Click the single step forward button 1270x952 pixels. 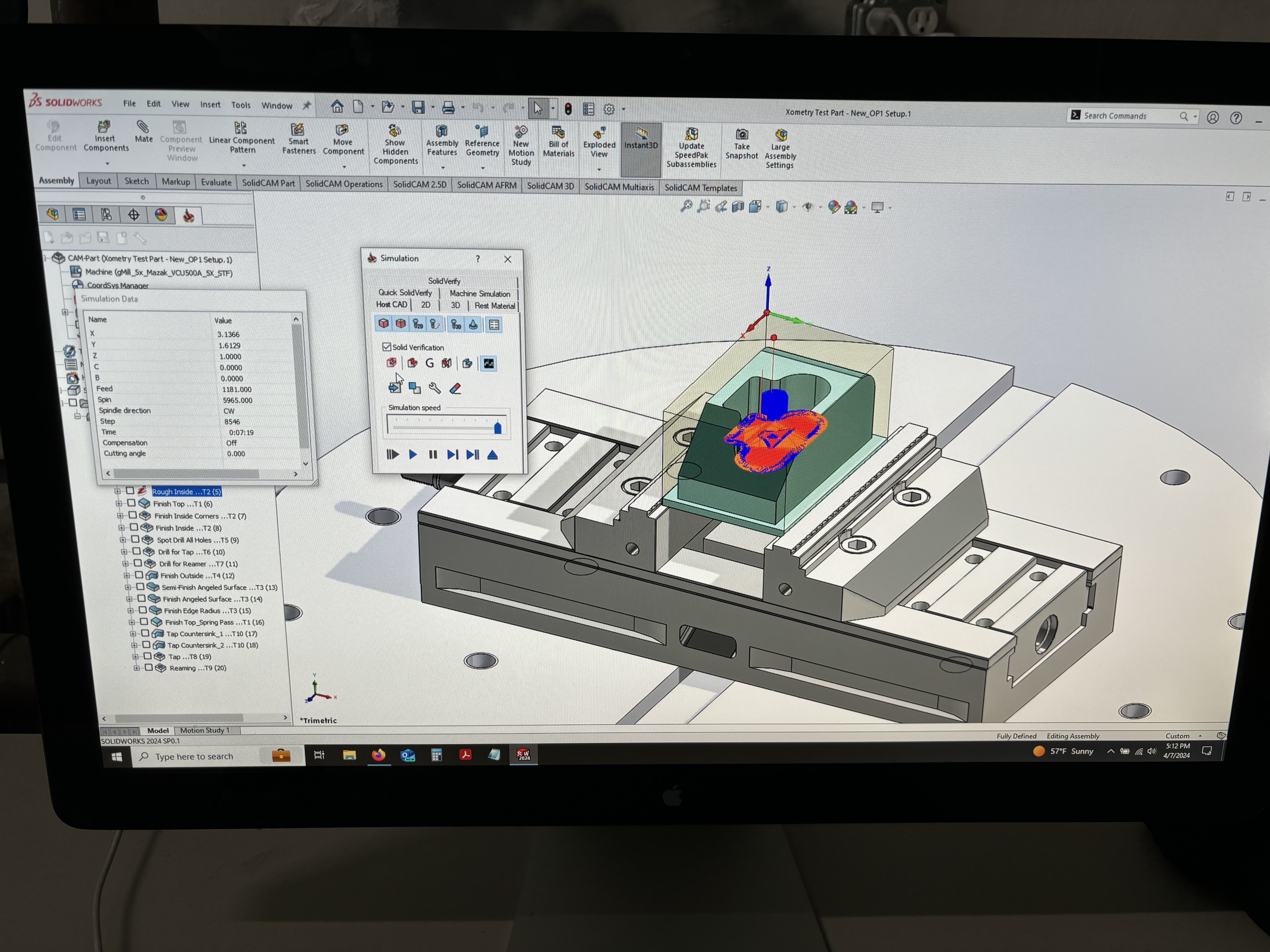452,454
